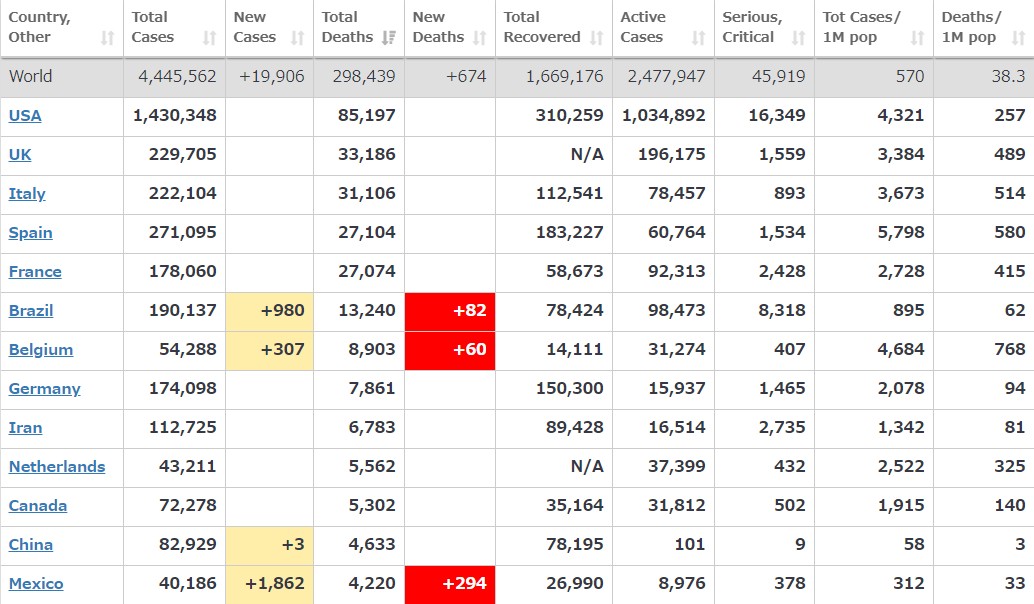Select USA active cases 1,034,892
This screenshot has height=604, width=1034.
click(x=663, y=116)
